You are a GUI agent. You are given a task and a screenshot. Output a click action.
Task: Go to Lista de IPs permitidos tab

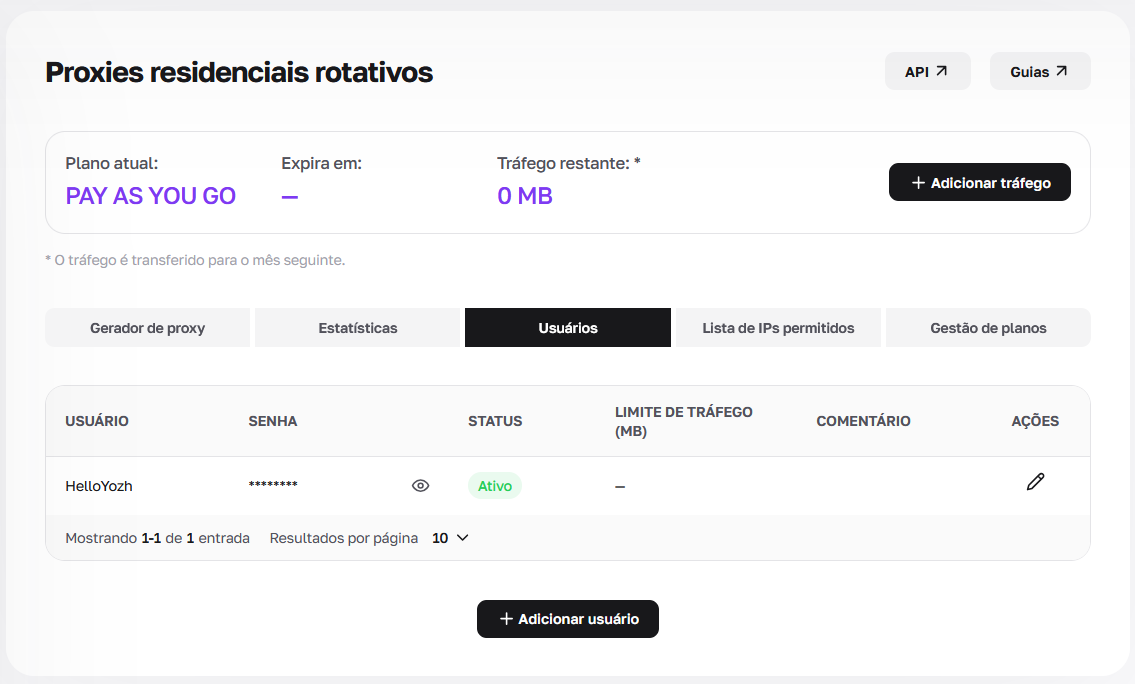coord(778,328)
